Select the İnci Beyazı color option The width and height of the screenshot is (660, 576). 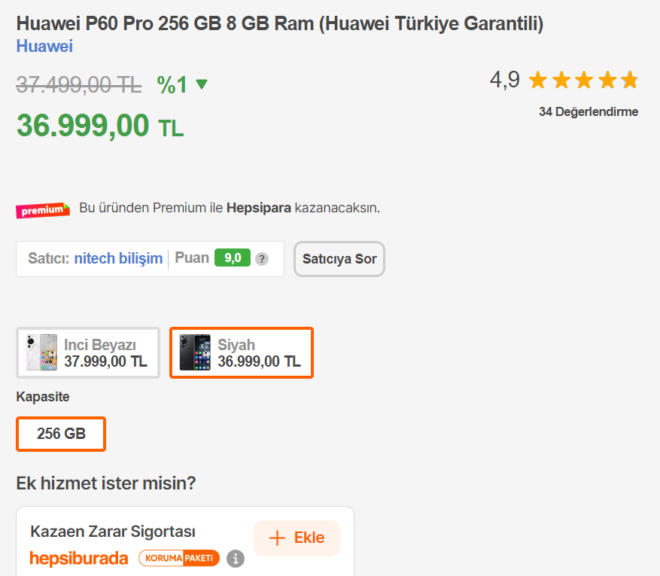[88, 353]
